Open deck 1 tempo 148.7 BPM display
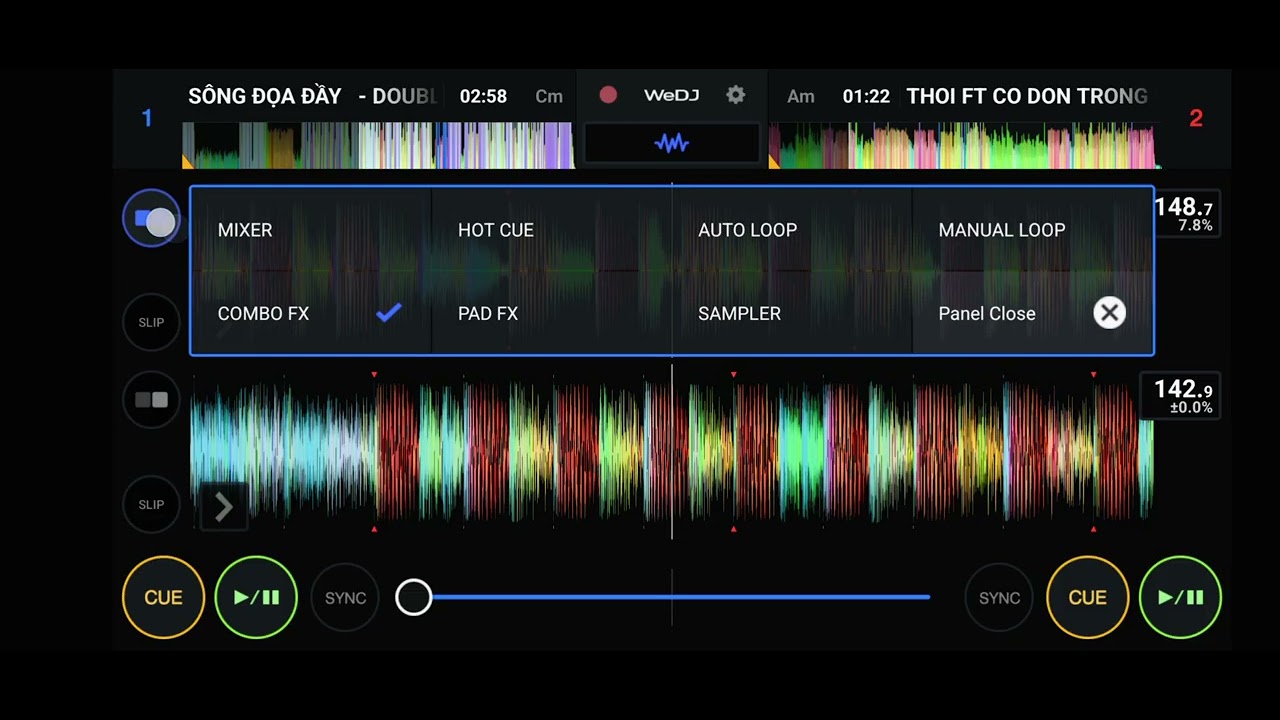This screenshot has width=1280, height=720. [x=1185, y=214]
